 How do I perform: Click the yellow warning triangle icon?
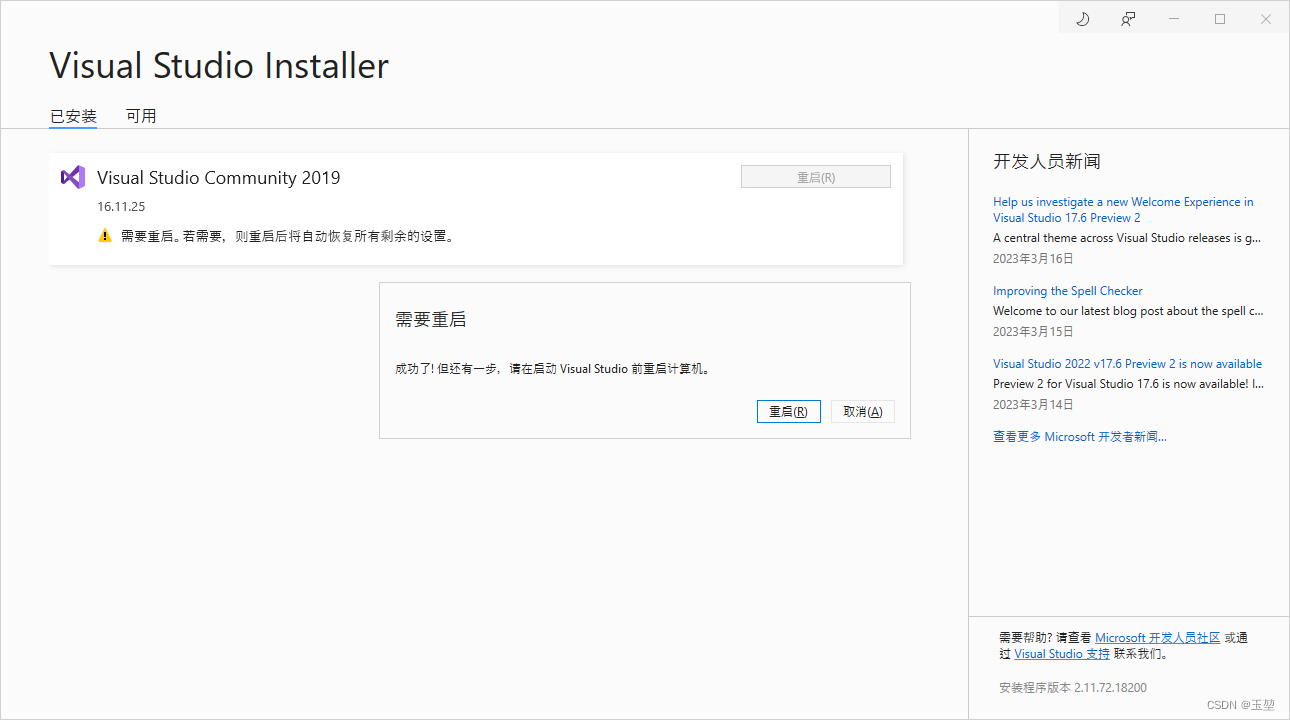pos(105,236)
